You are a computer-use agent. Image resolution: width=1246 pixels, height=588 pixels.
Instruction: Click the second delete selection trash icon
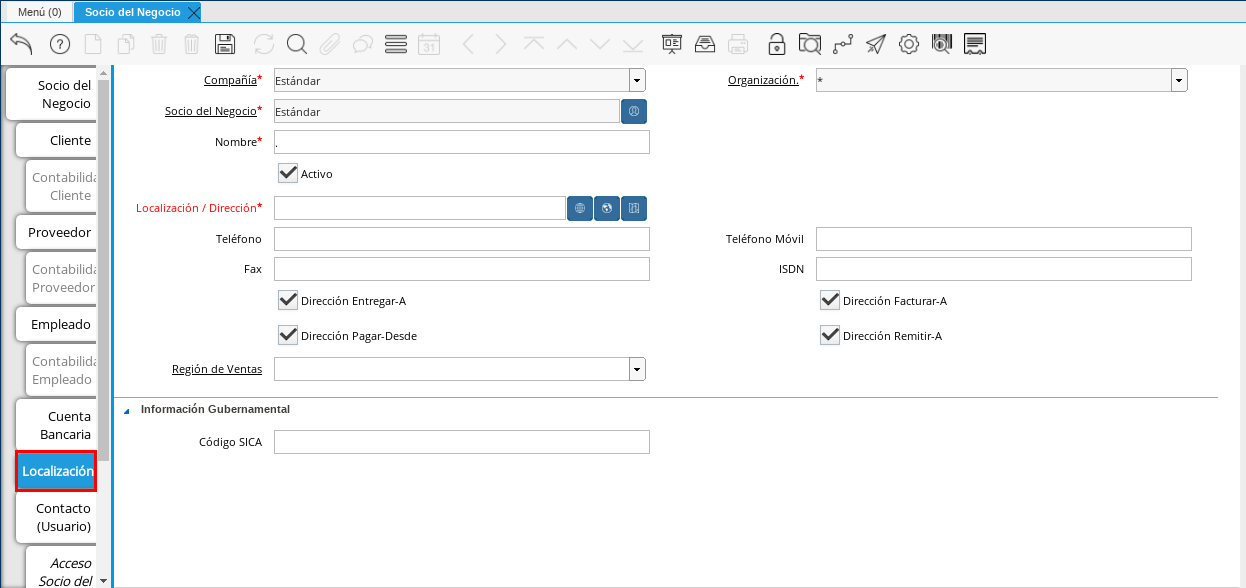coord(192,44)
